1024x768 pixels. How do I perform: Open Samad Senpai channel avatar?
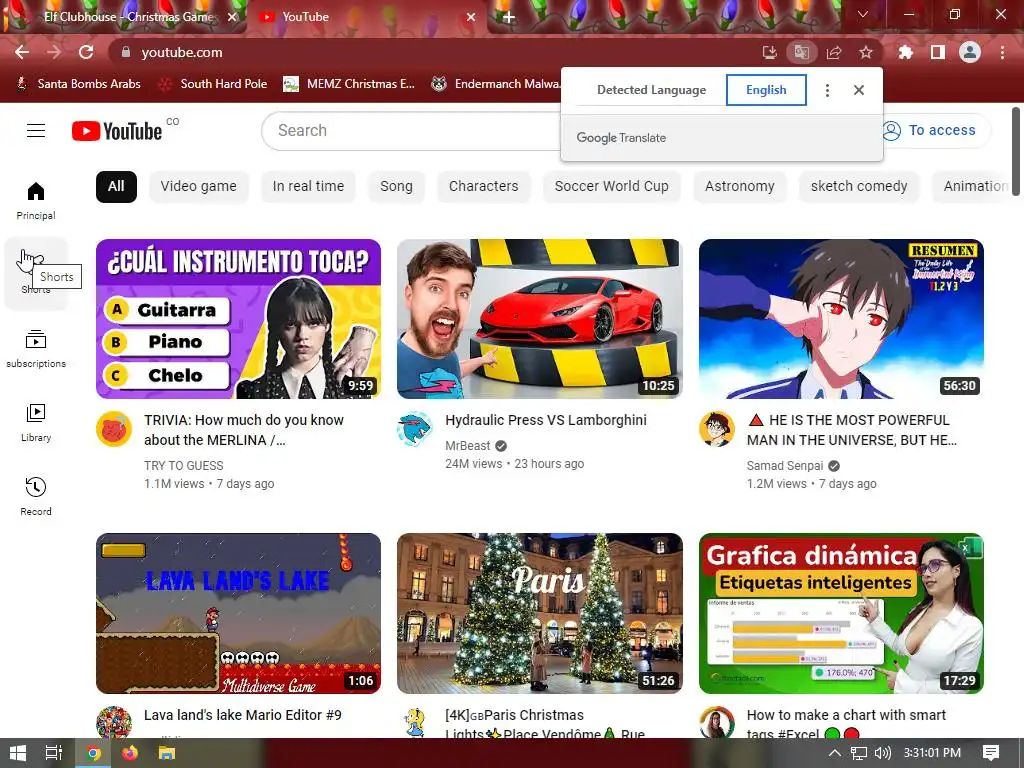coord(717,429)
